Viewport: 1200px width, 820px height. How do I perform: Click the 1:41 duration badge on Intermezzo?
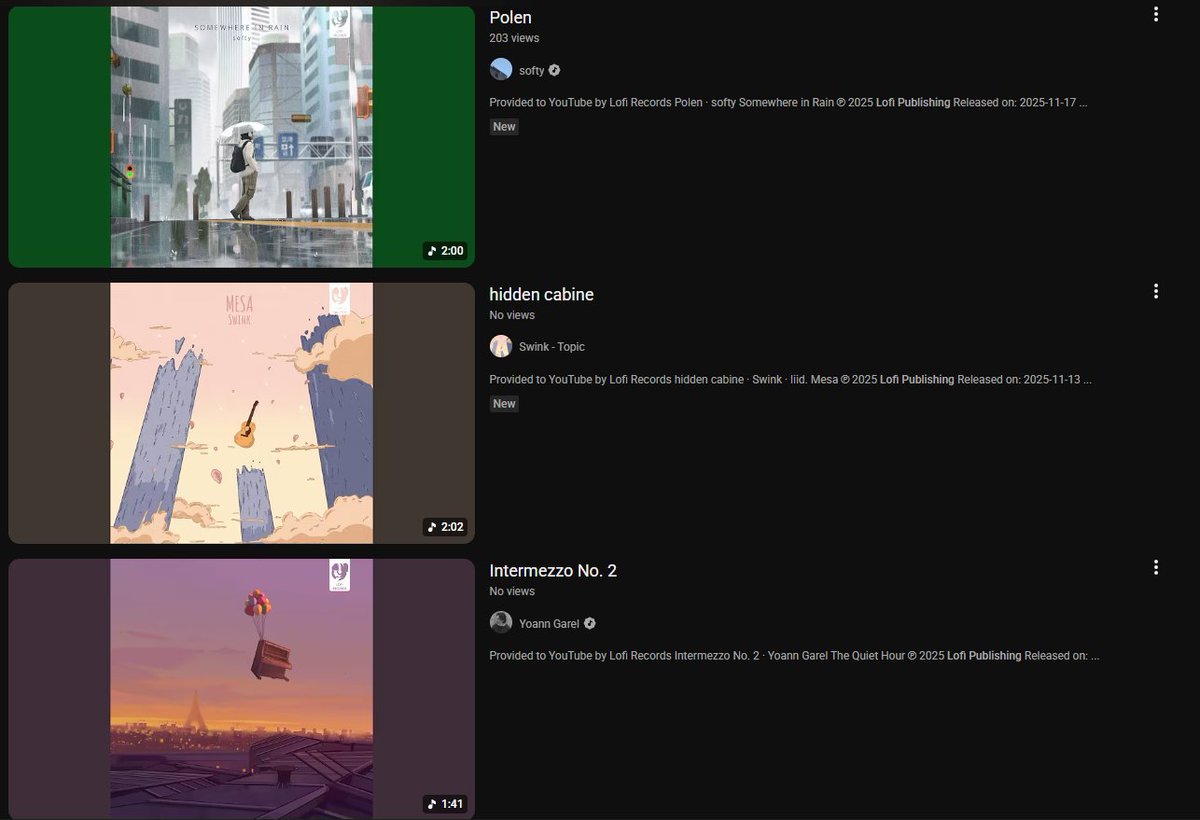pyautogui.click(x=445, y=803)
